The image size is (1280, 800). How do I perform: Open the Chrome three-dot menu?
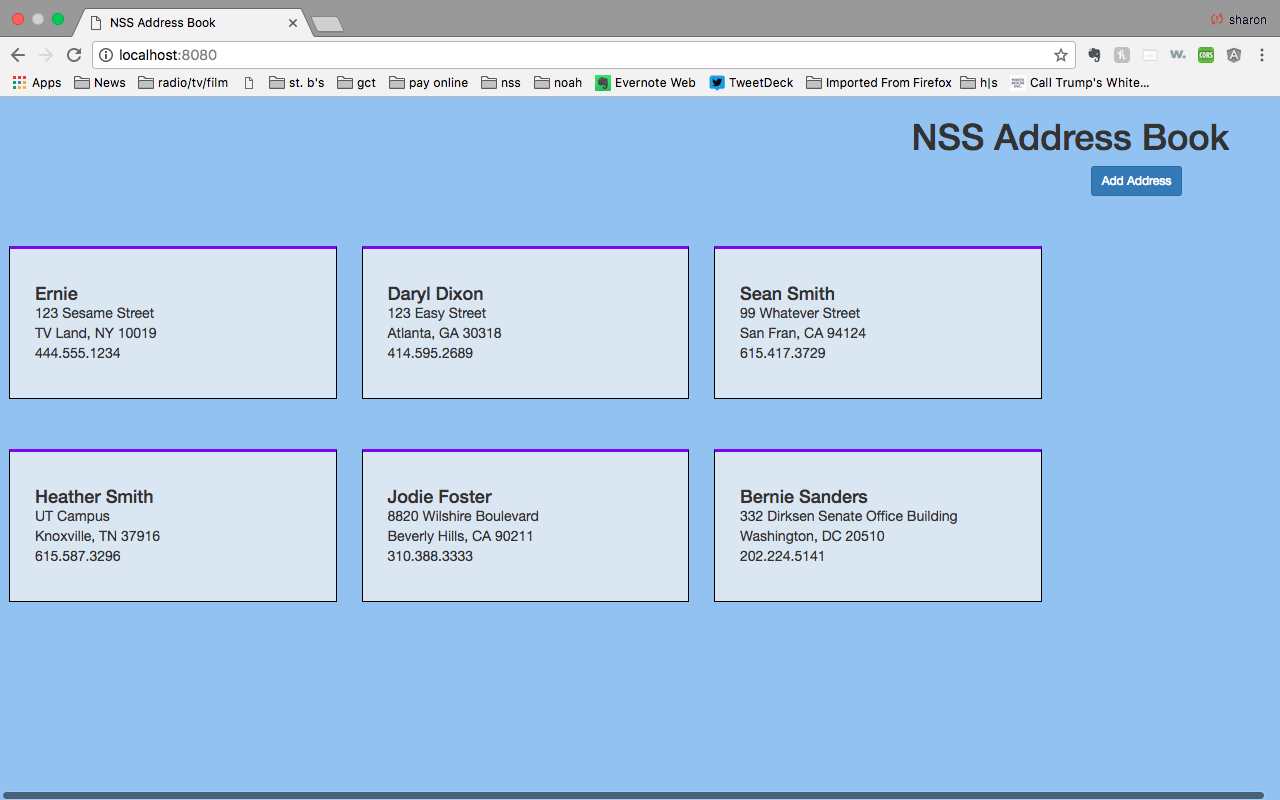1262,55
